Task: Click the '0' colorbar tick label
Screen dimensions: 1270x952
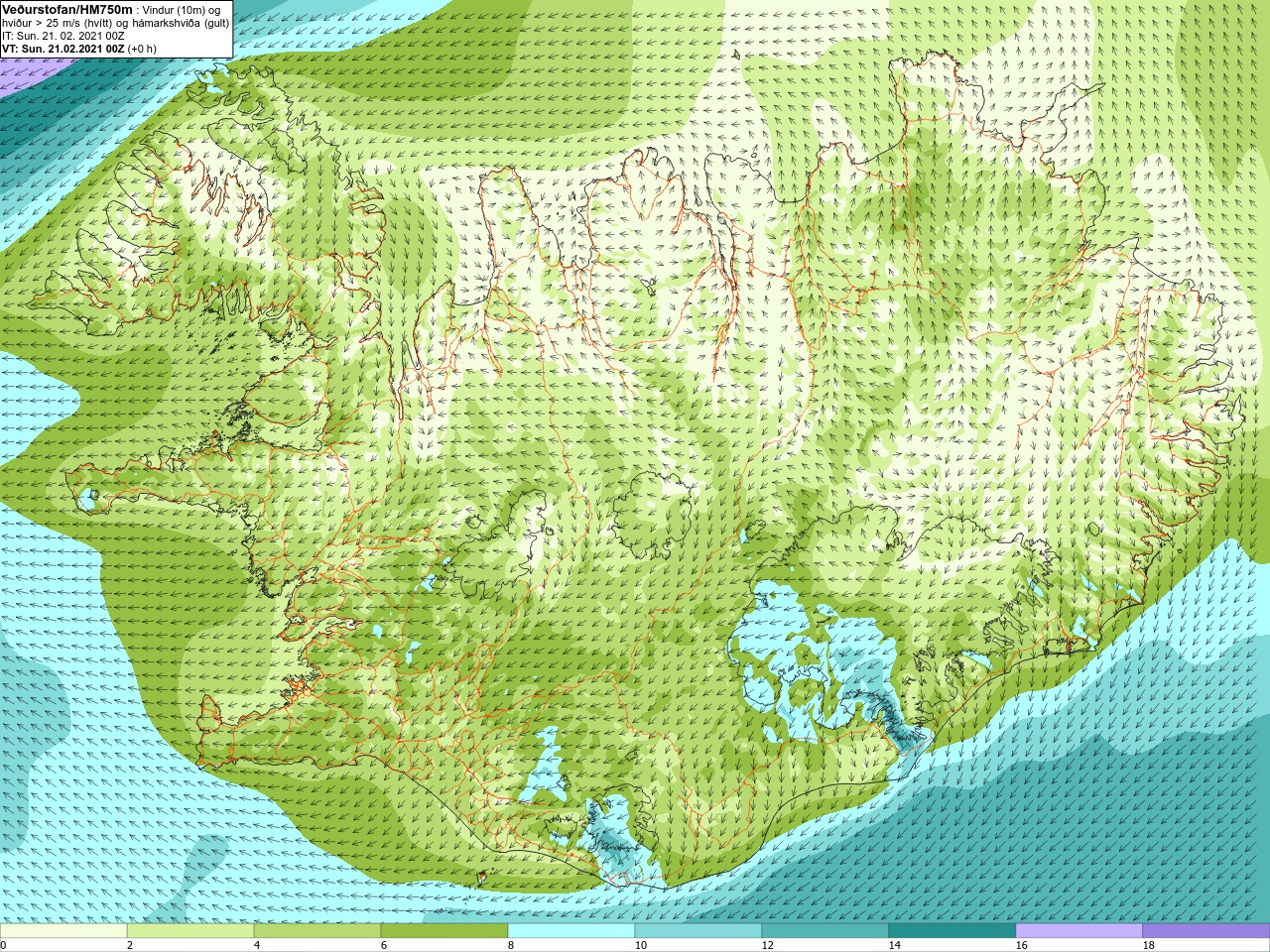Action: point(3,945)
